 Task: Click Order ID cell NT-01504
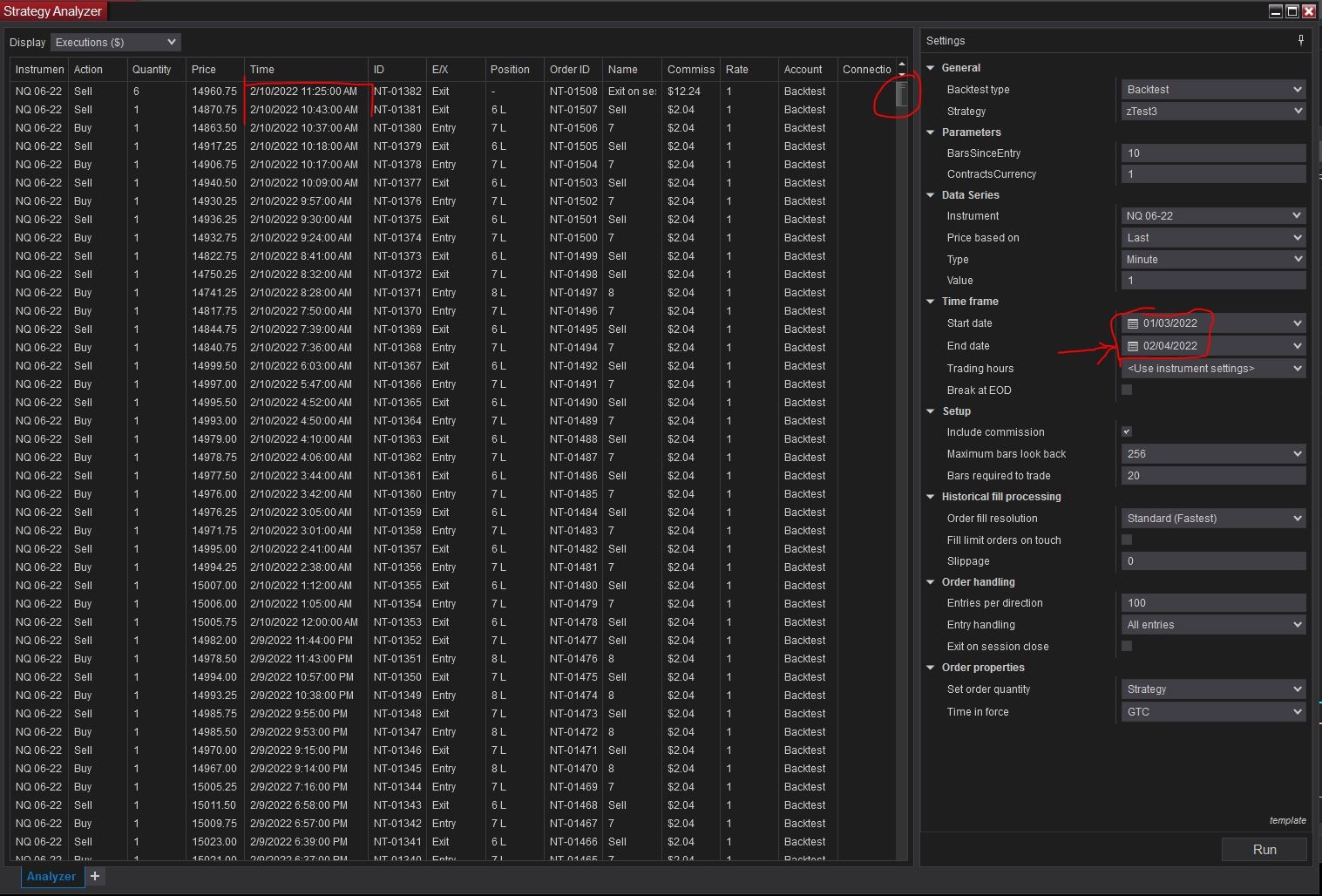coord(573,164)
